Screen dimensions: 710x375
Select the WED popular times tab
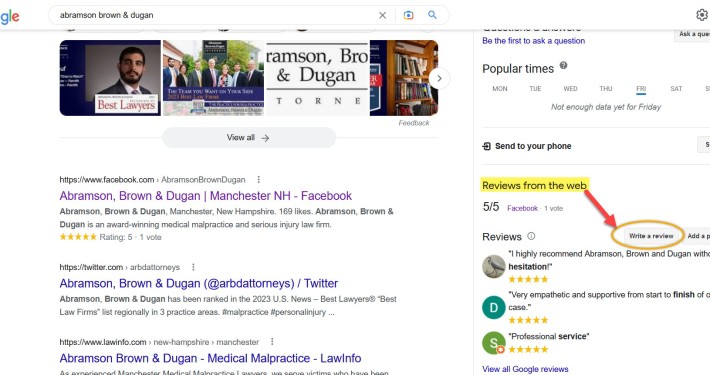click(571, 89)
